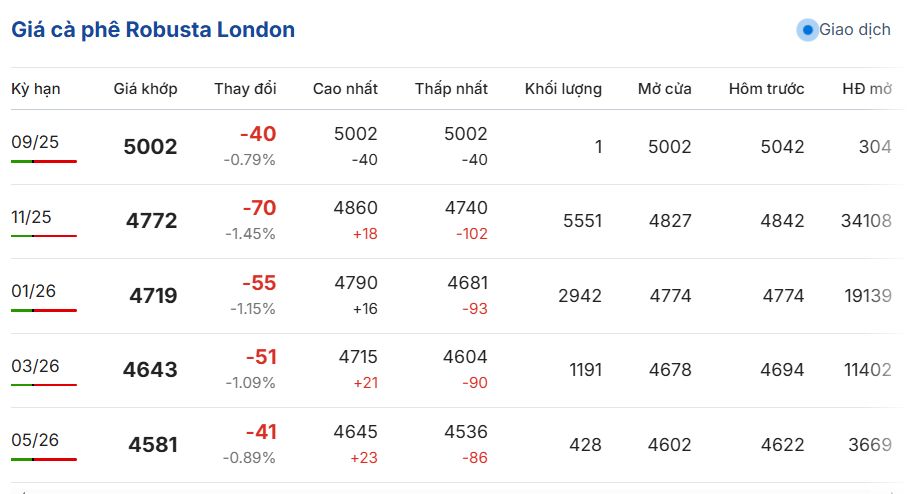
Task: Click the Giá cà phê Robusta London title
Action: pos(153,30)
